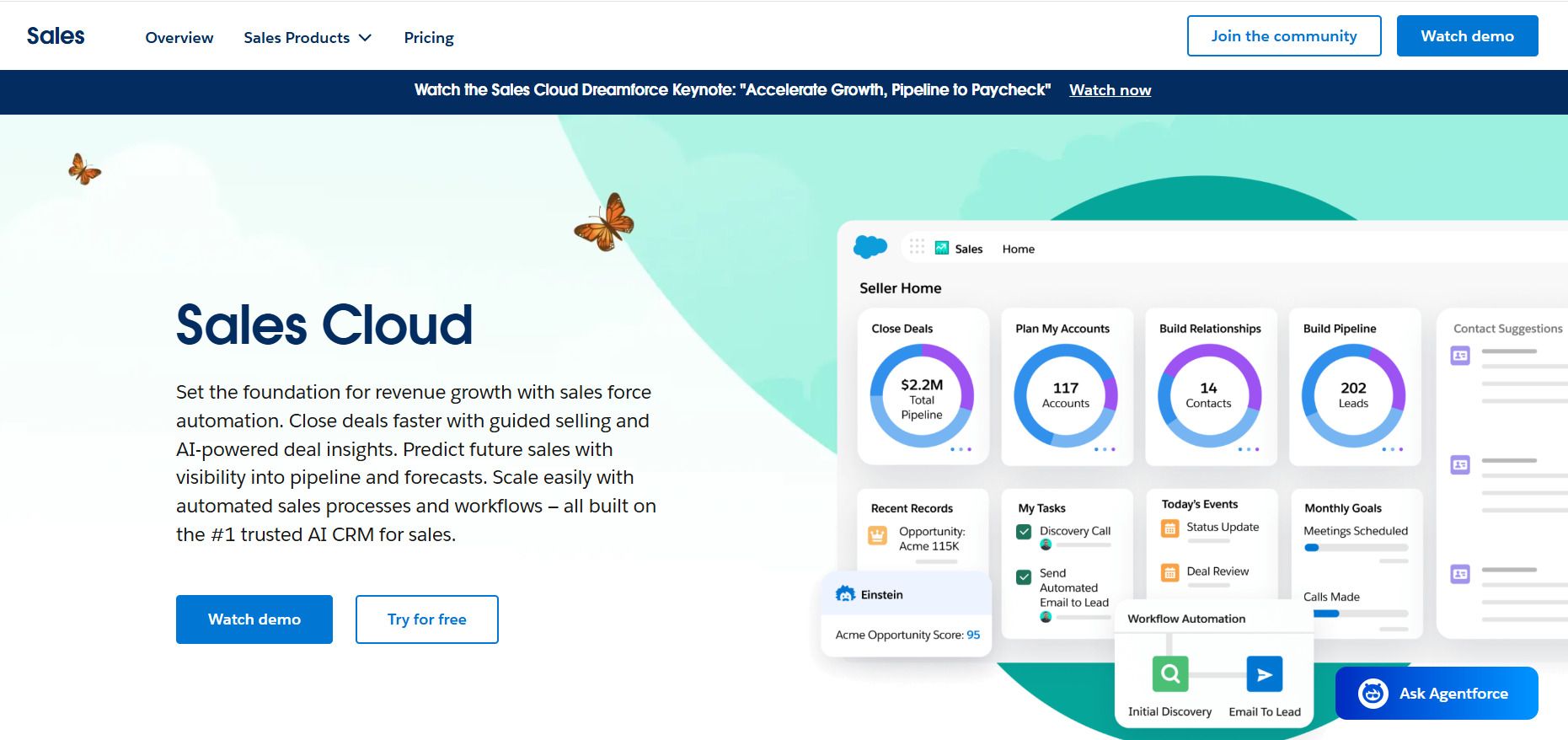Open Plan My Accounts card options dots
This screenshot has height=740, width=1568.
tap(1105, 449)
